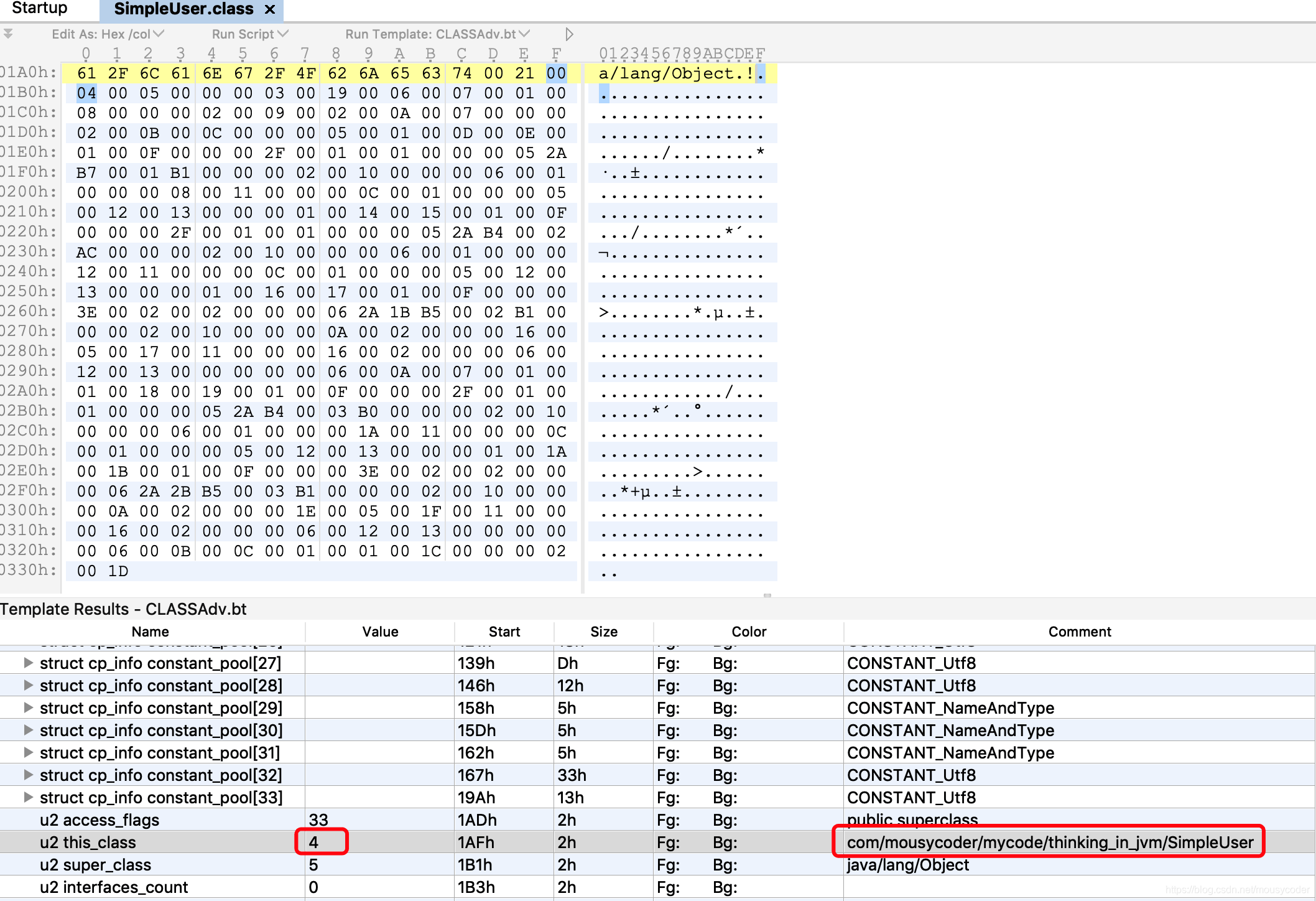
Task: Expand constant_pool[29] NameAndType entry
Action: [x=28, y=707]
